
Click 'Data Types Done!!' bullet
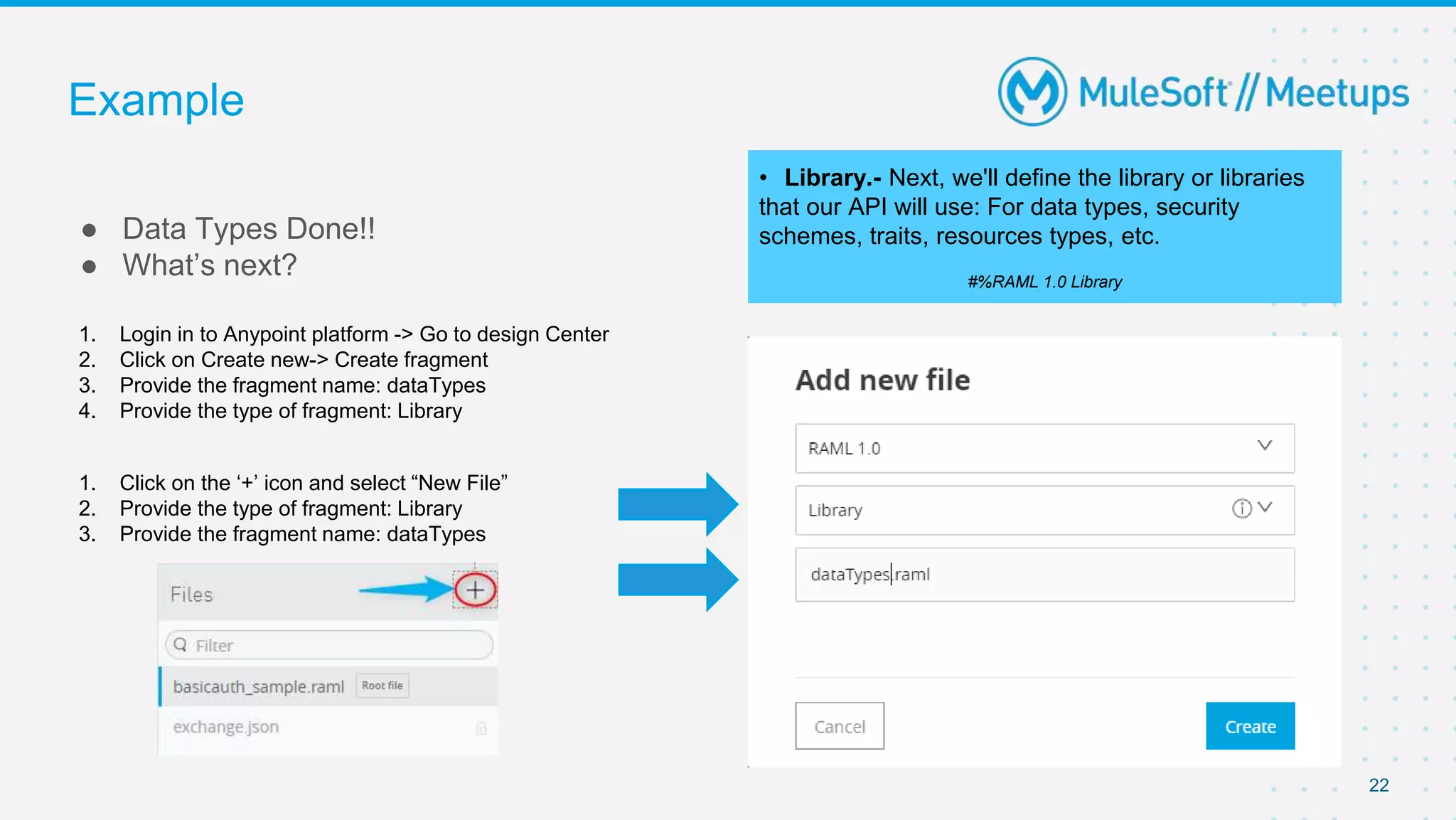(249, 228)
